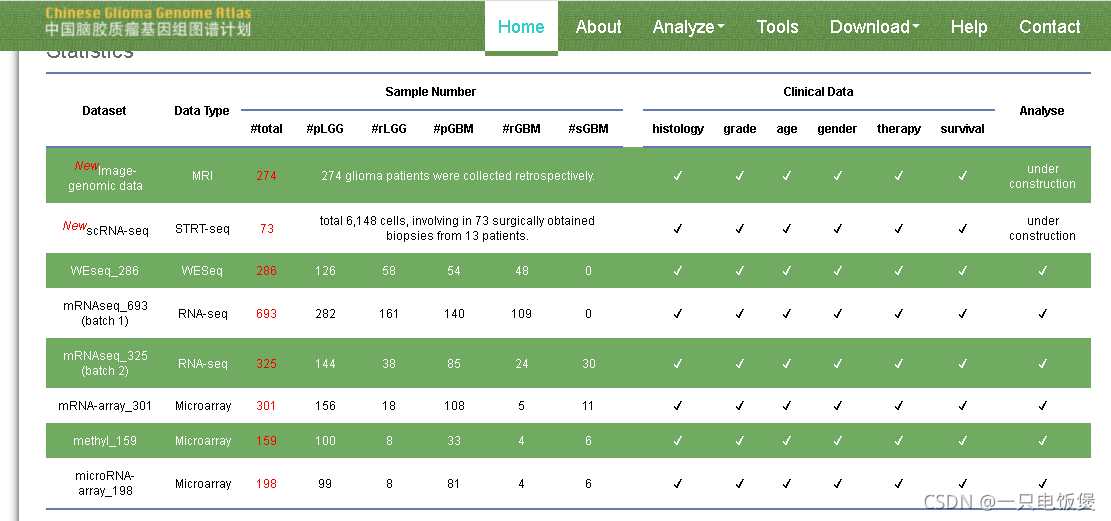Image resolution: width=1111 pixels, height=521 pixels.
Task: Open the microRNA-array_198 dataset
Action: coord(105,483)
